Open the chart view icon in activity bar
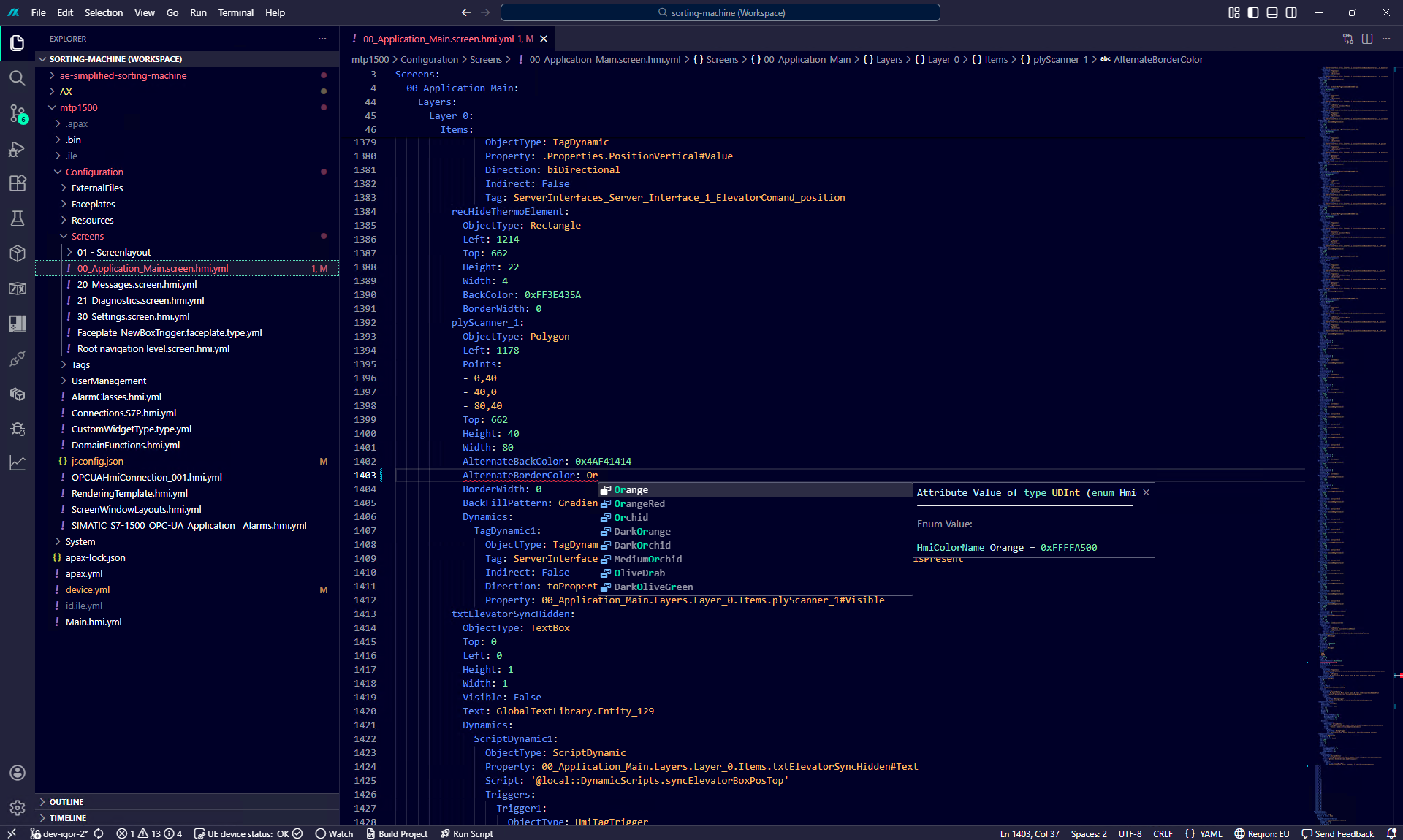Image resolution: width=1403 pixels, height=840 pixels. pos(18,464)
